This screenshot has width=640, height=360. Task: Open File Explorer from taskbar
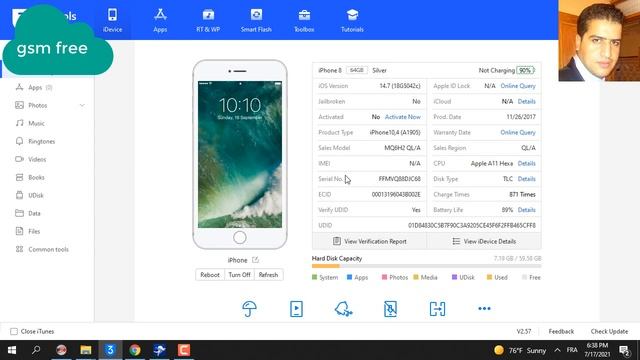[x=86, y=350]
